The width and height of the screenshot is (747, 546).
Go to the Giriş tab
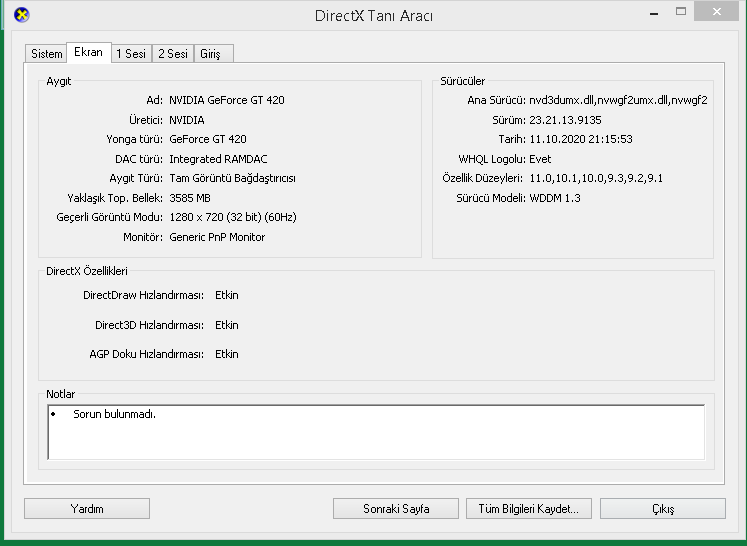(x=213, y=54)
